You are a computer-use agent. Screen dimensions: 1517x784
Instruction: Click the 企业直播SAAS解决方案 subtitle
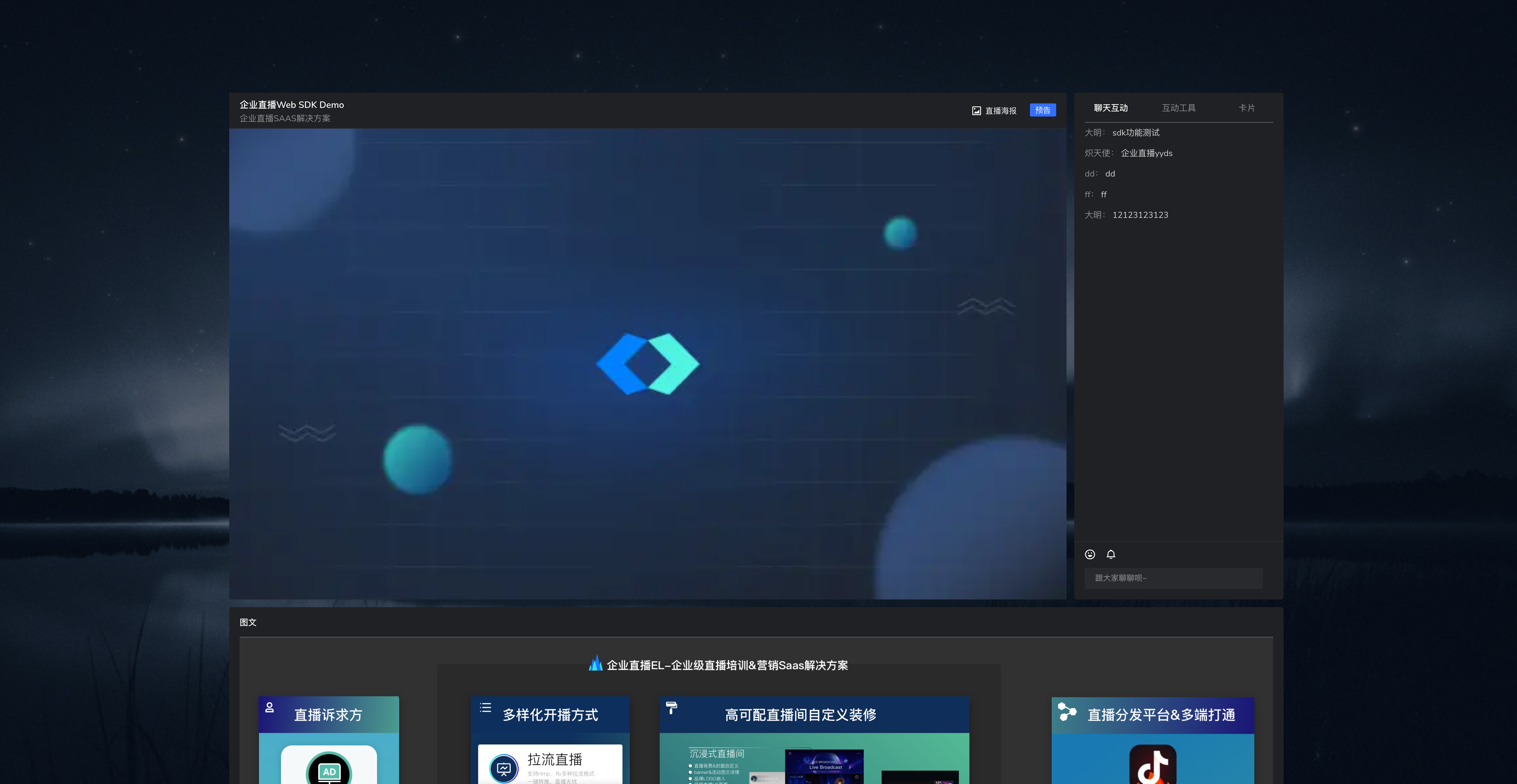(285, 118)
